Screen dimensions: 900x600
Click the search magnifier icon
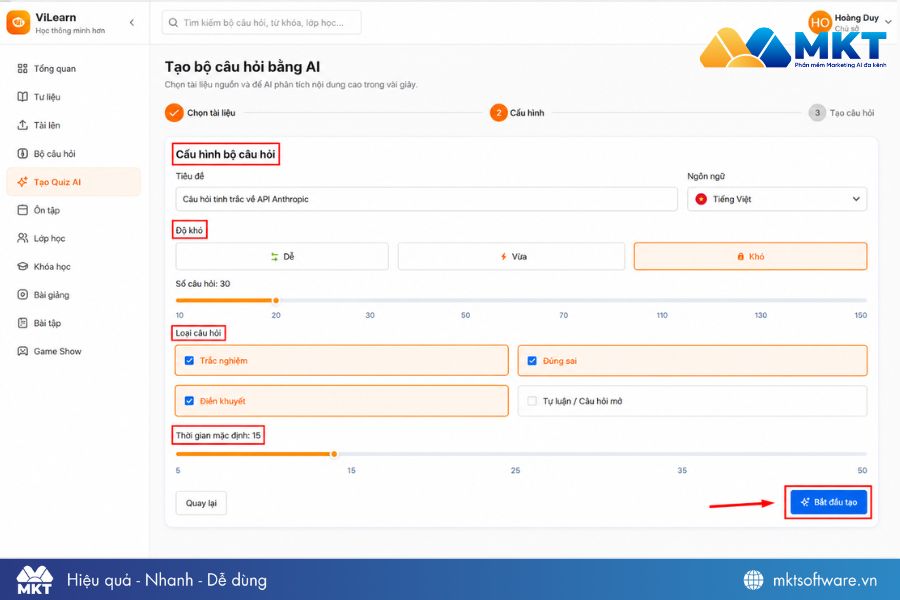click(173, 23)
